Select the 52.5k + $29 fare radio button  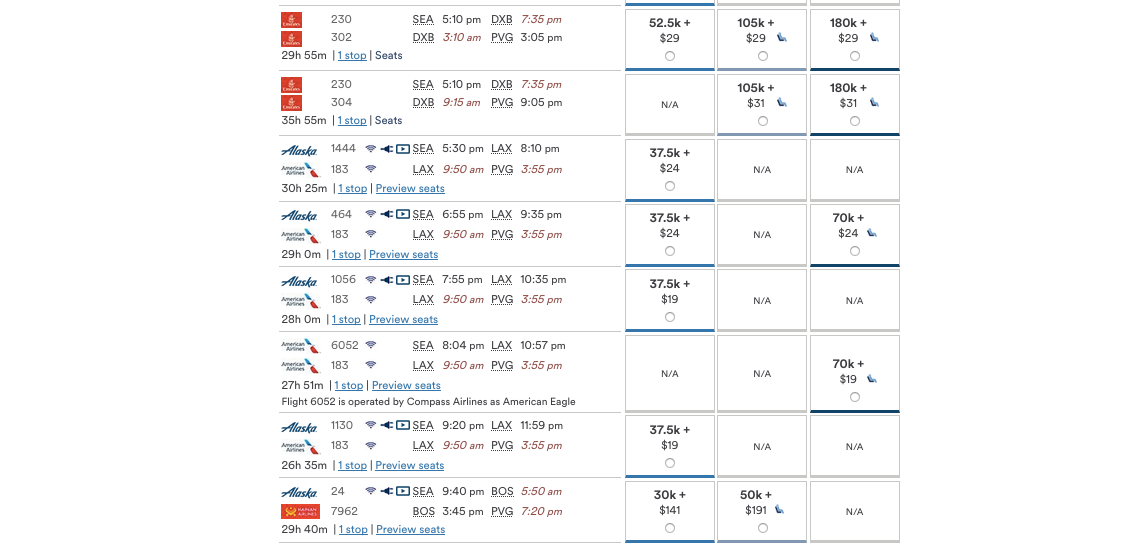(670, 56)
